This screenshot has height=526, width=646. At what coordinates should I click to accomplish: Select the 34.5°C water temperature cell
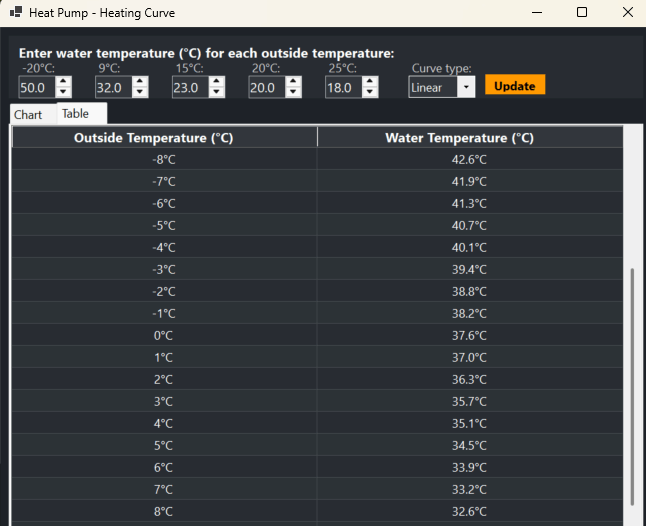[x=470, y=445]
